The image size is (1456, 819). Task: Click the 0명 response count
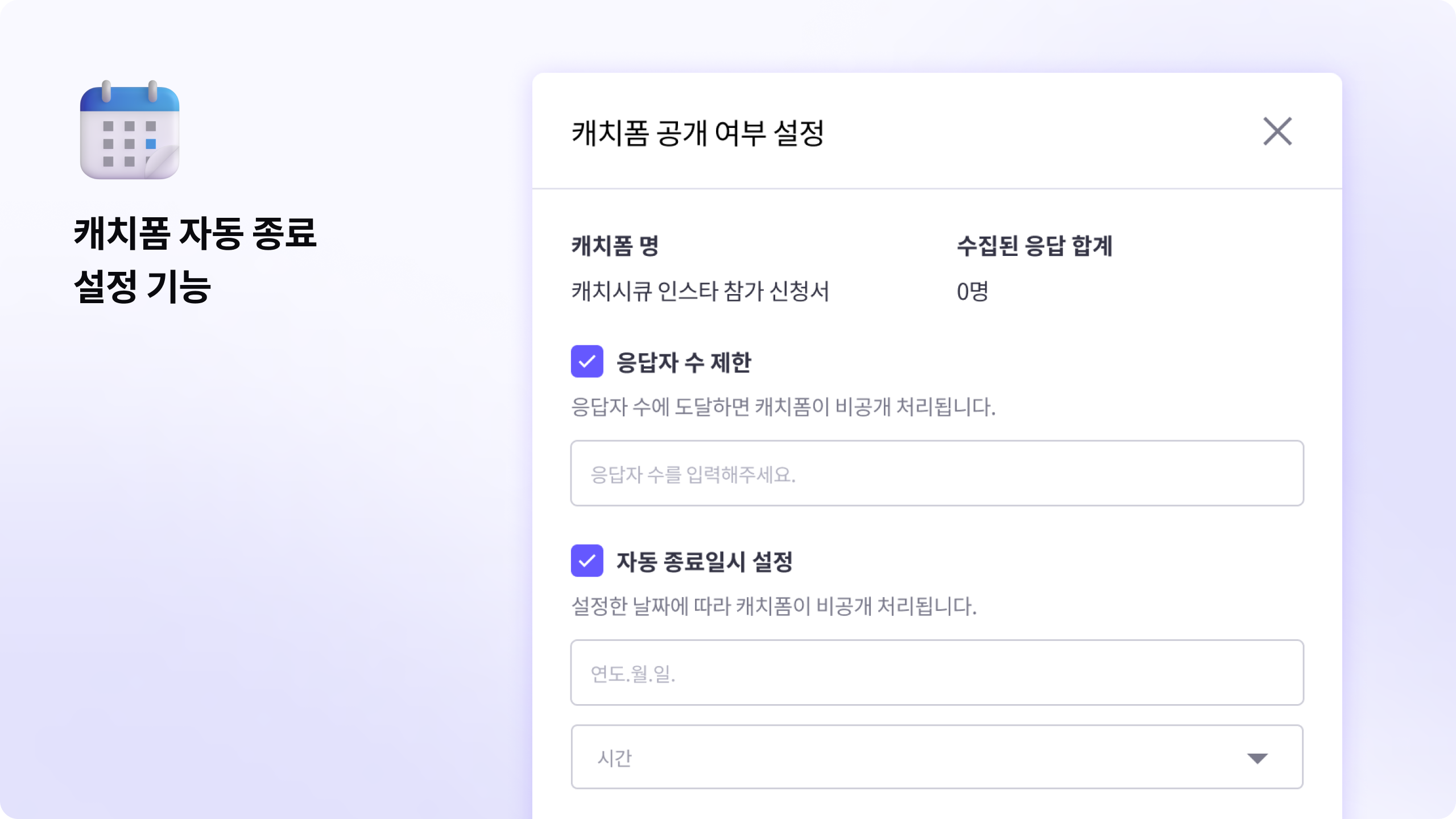pyautogui.click(x=973, y=291)
